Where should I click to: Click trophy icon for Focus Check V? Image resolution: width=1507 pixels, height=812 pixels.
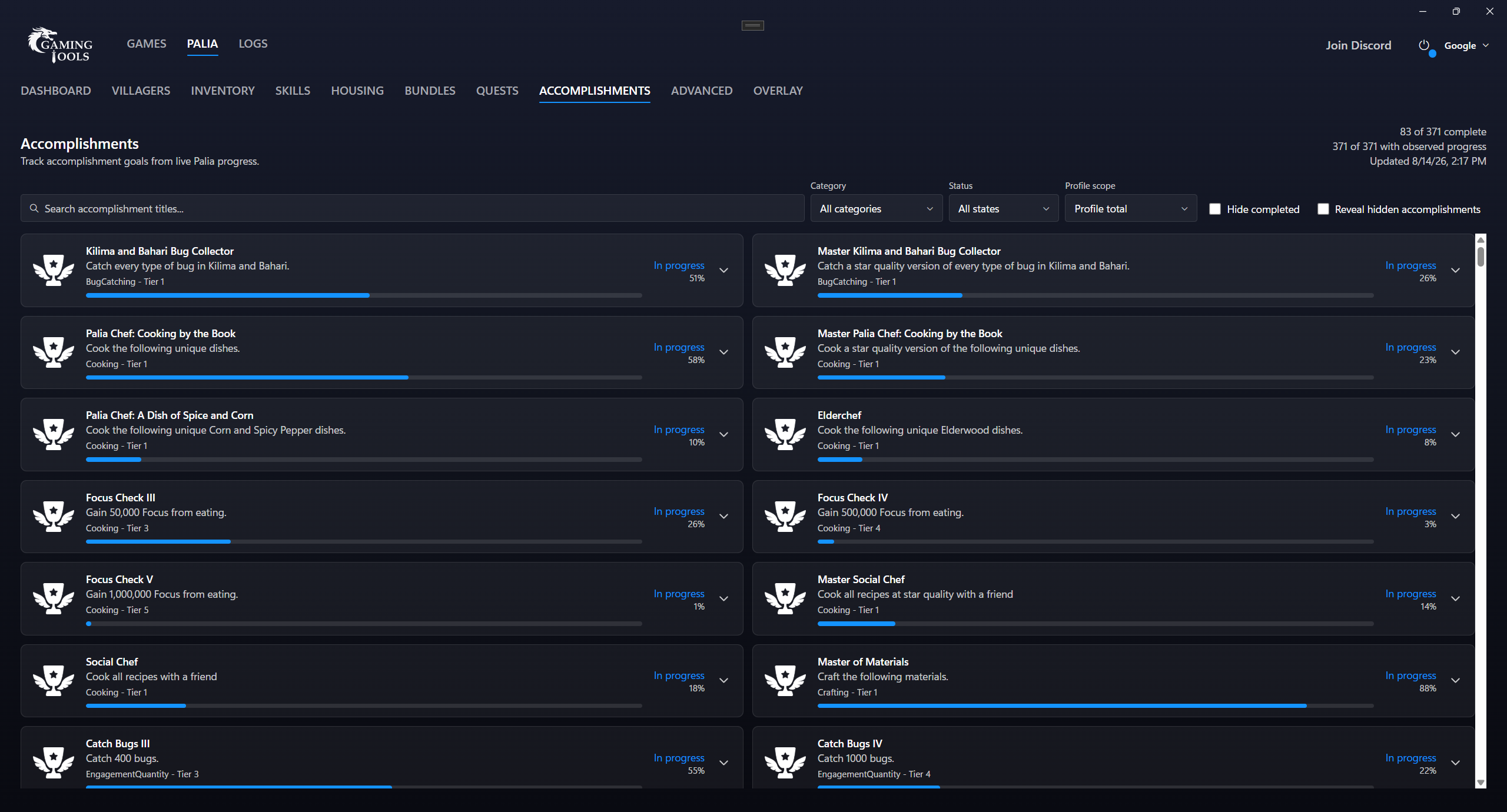pyautogui.click(x=54, y=598)
